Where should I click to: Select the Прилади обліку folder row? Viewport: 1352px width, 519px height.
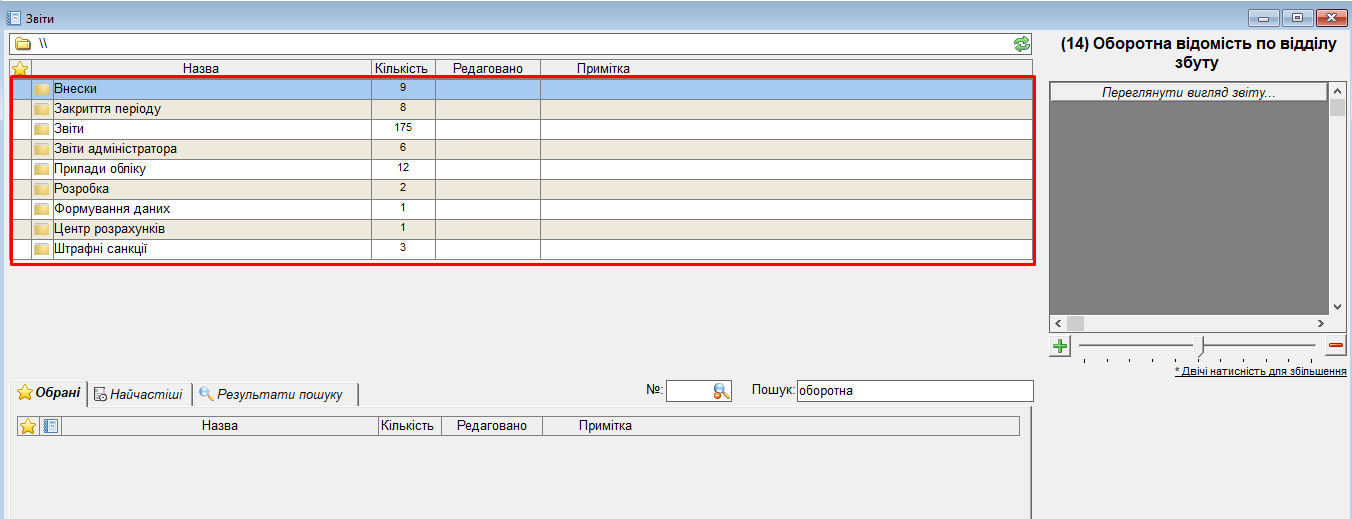(100, 169)
